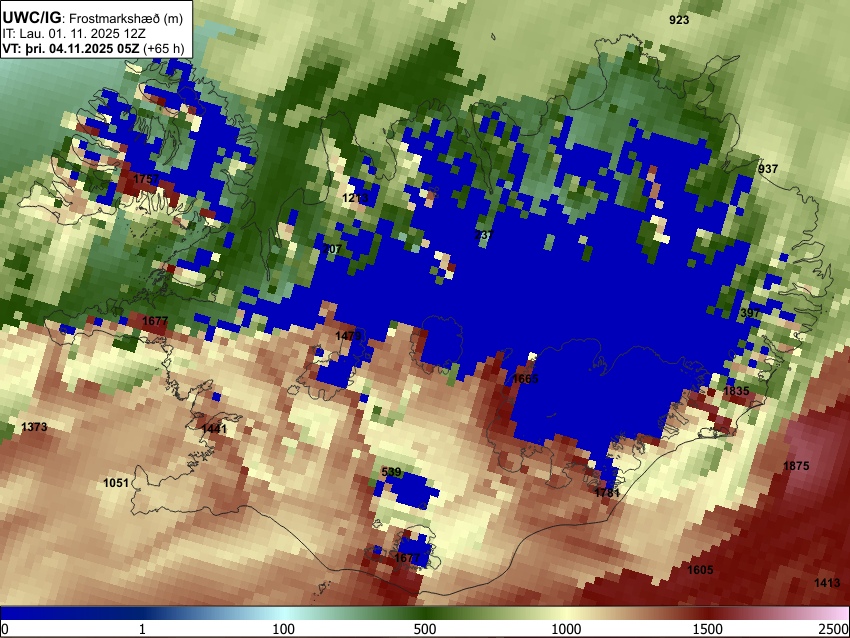Click the 1051 height value
The width and height of the screenshot is (850, 638).
tap(116, 482)
